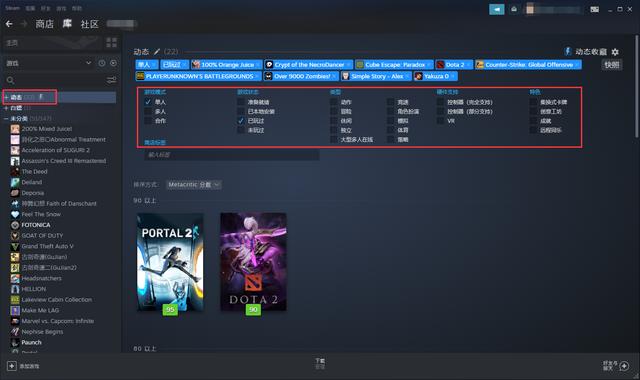Click the play-ready filter icon in sidebar
The height and width of the screenshot is (380, 640).
click(x=113, y=63)
